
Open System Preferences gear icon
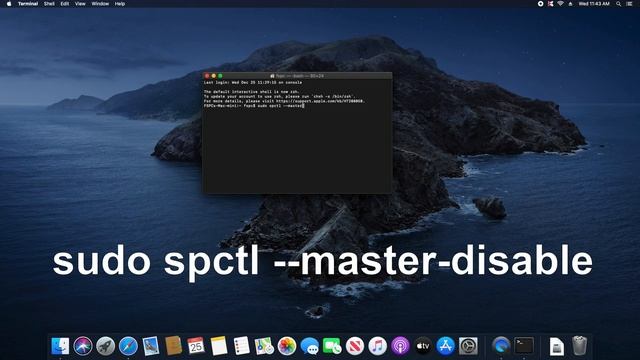(468, 346)
